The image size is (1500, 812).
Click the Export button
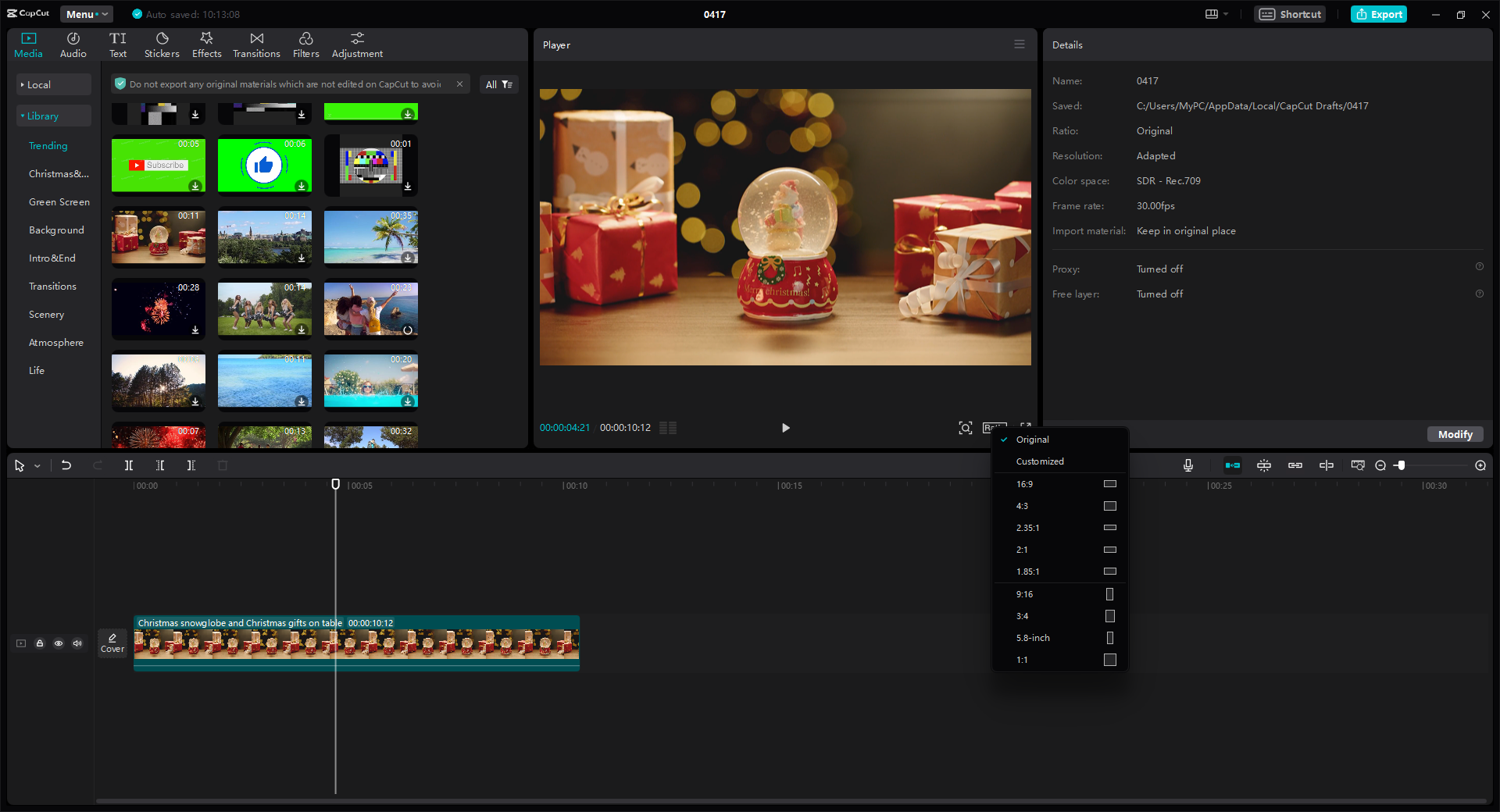click(x=1378, y=14)
